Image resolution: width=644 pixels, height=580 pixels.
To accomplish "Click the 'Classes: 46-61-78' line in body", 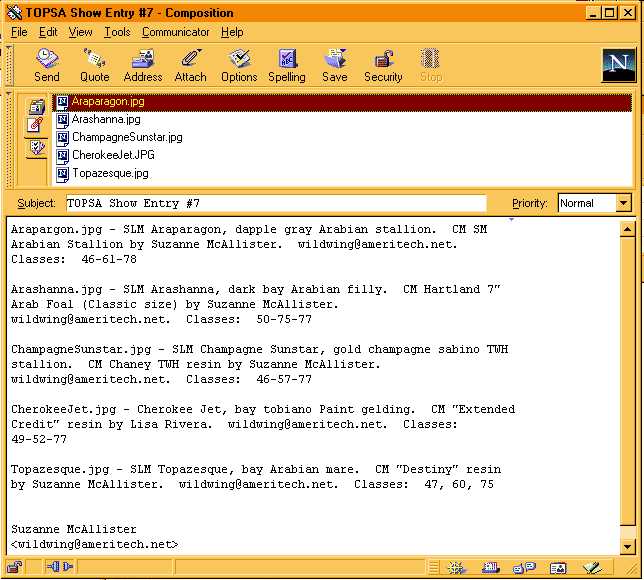I will coord(74,260).
